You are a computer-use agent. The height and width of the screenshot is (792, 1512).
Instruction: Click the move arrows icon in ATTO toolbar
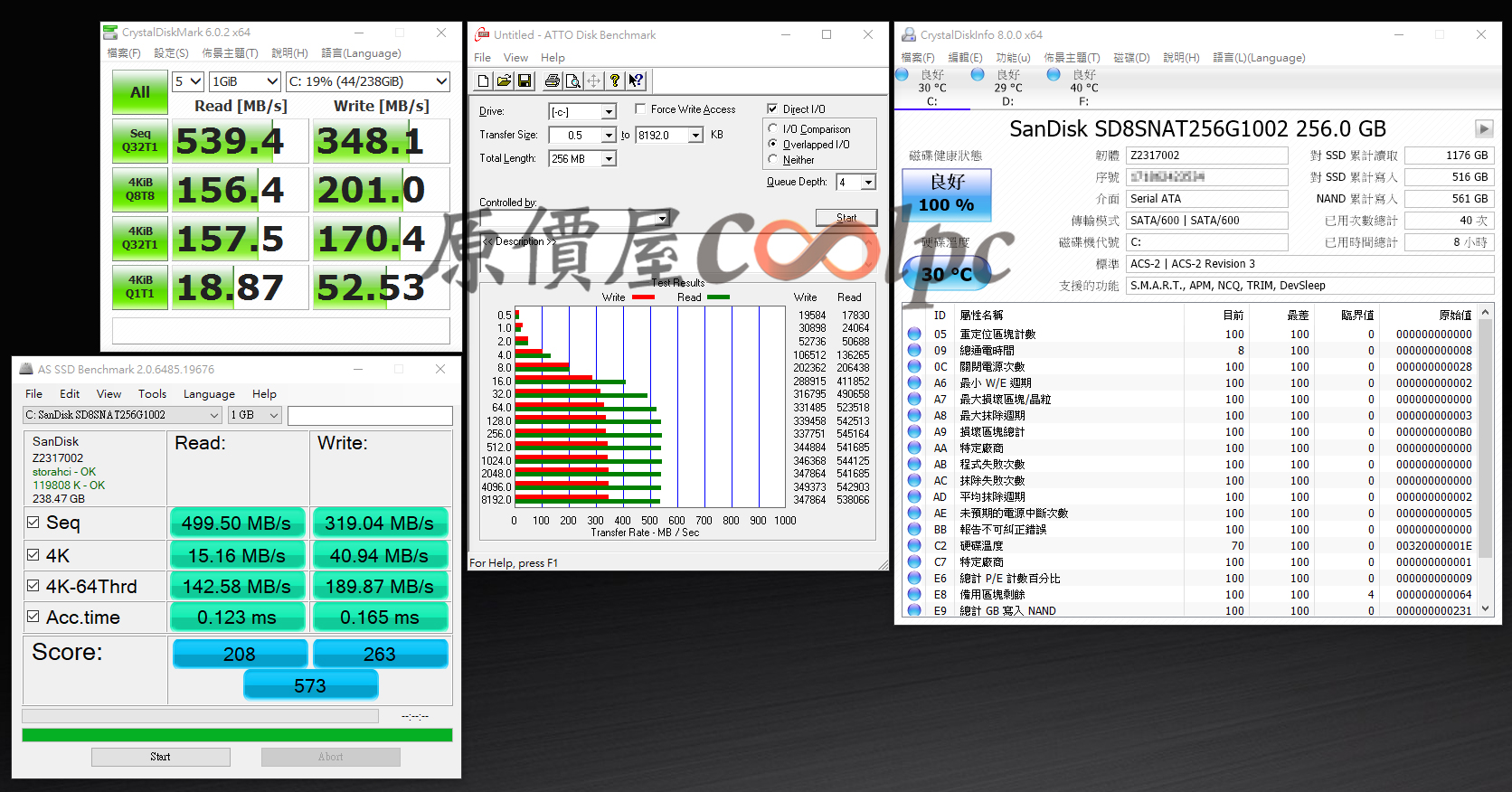click(593, 81)
